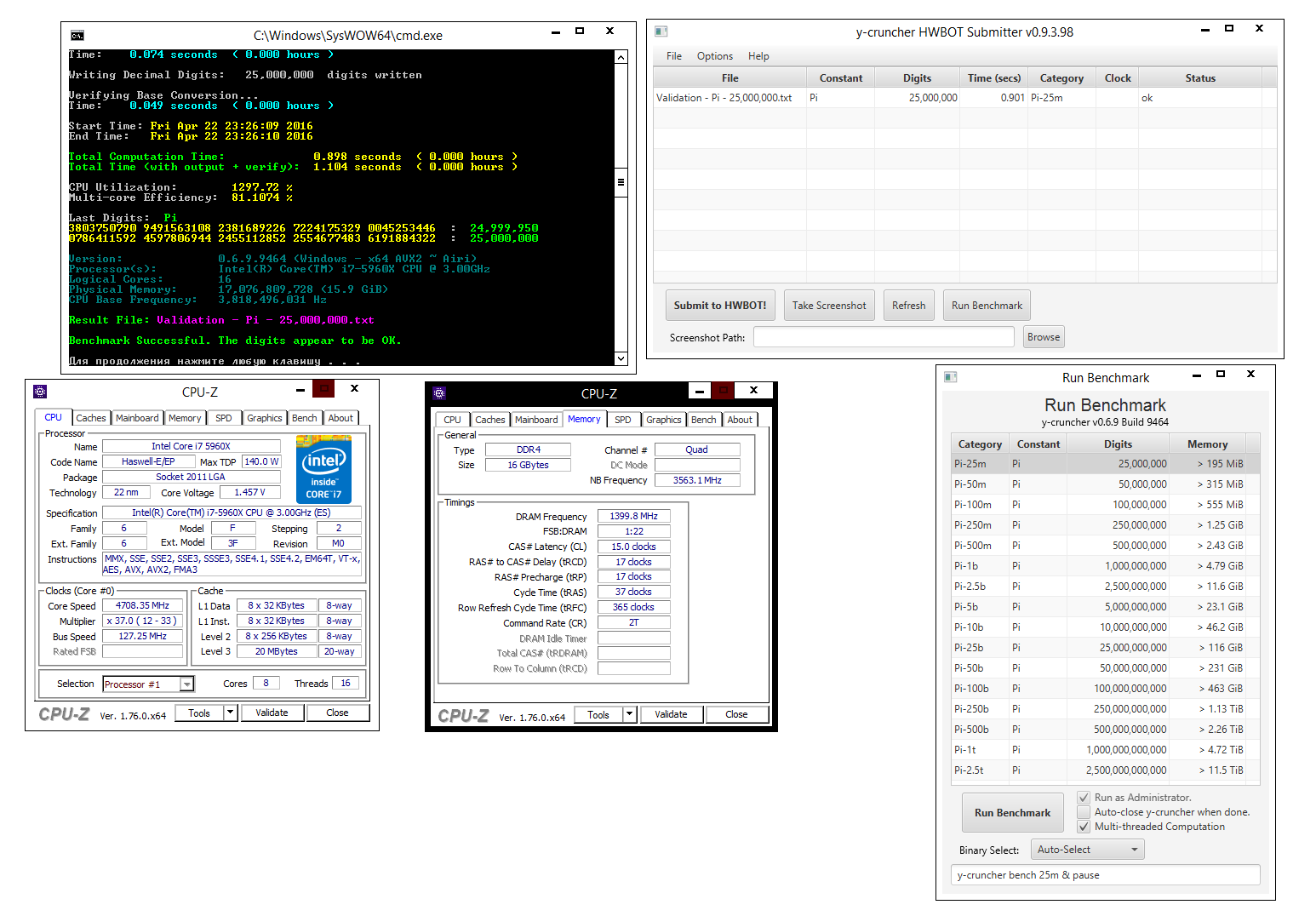Click Run Benchmark button in HWBOT Submitter

[987, 305]
